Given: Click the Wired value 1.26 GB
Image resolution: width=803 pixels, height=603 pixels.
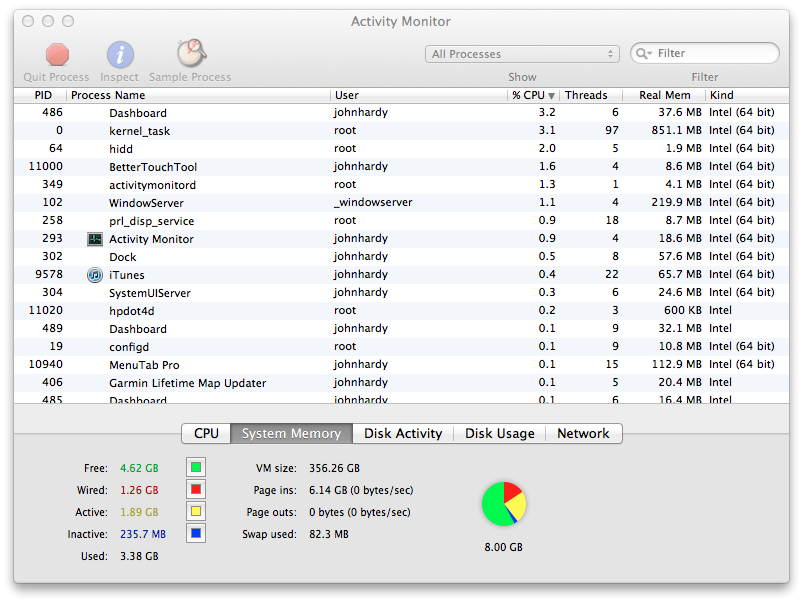Looking at the screenshot, I should click(139, 490).
